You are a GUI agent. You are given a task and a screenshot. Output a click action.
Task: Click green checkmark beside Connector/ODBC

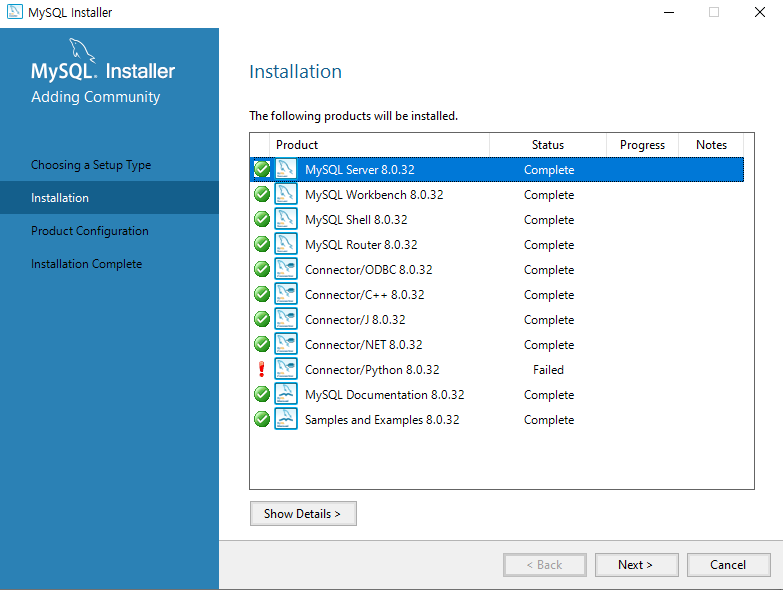tap(262, 269)
